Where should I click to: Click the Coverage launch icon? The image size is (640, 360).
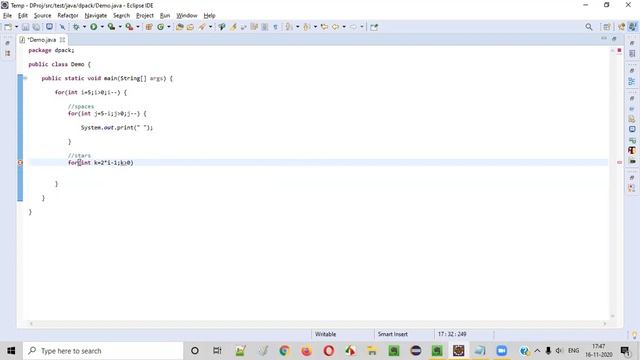click(x=111, y=27)
